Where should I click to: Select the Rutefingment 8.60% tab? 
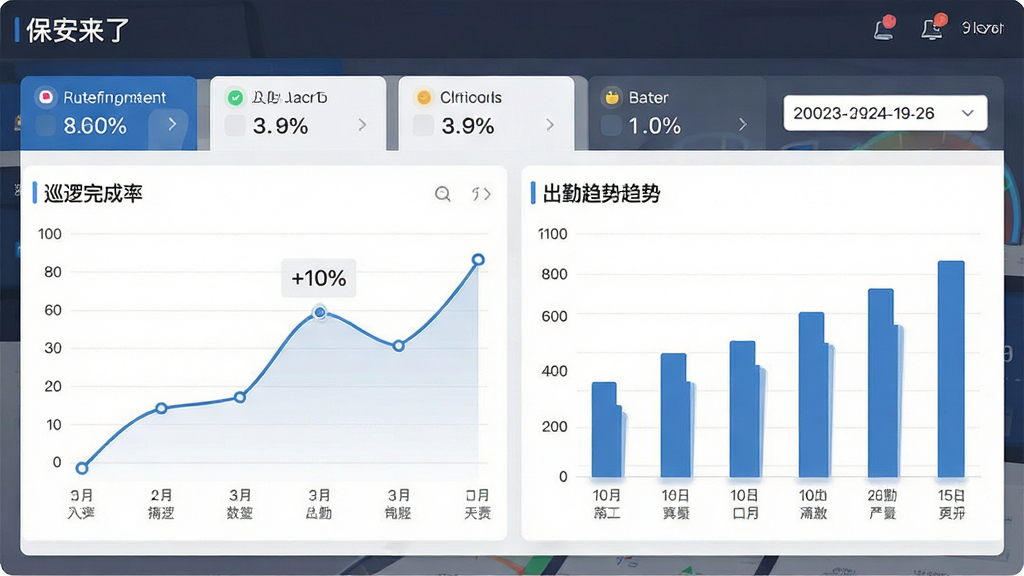point(108,113)
